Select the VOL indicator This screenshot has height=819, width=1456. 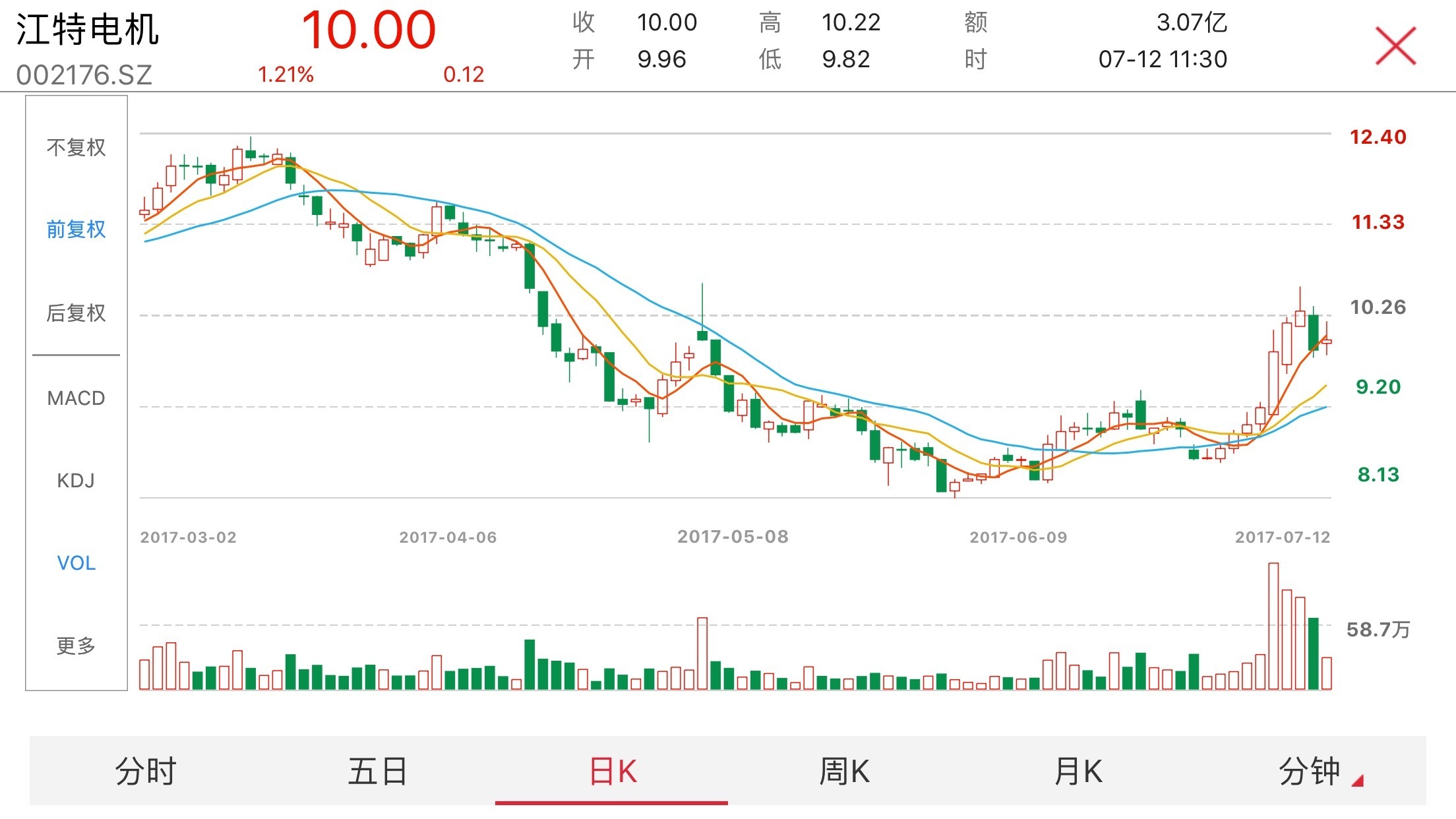click(76, 563)
